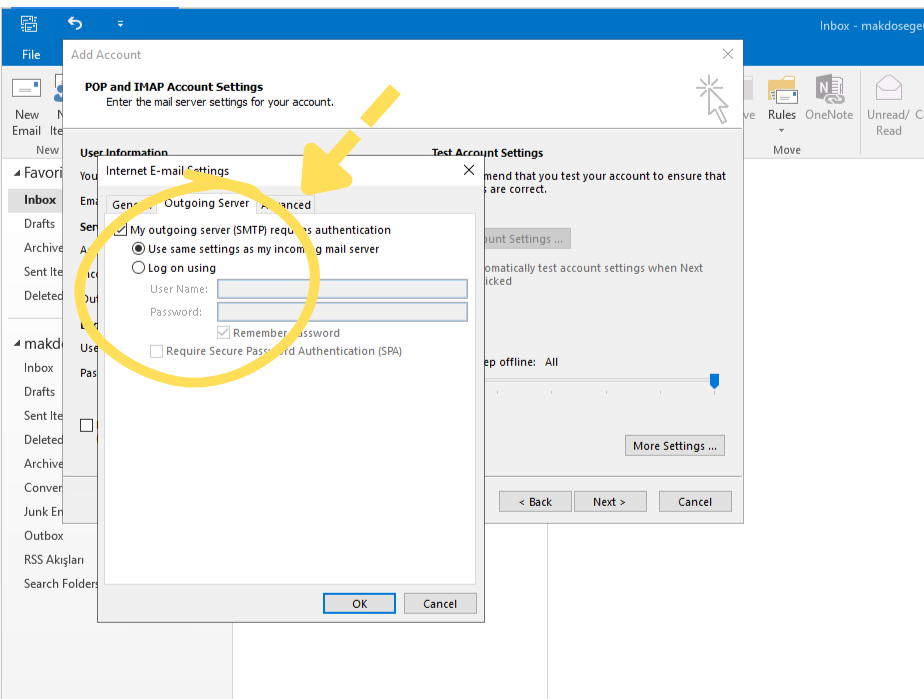
Task: Select Inbox under Favorites
Action: point(35,200)
